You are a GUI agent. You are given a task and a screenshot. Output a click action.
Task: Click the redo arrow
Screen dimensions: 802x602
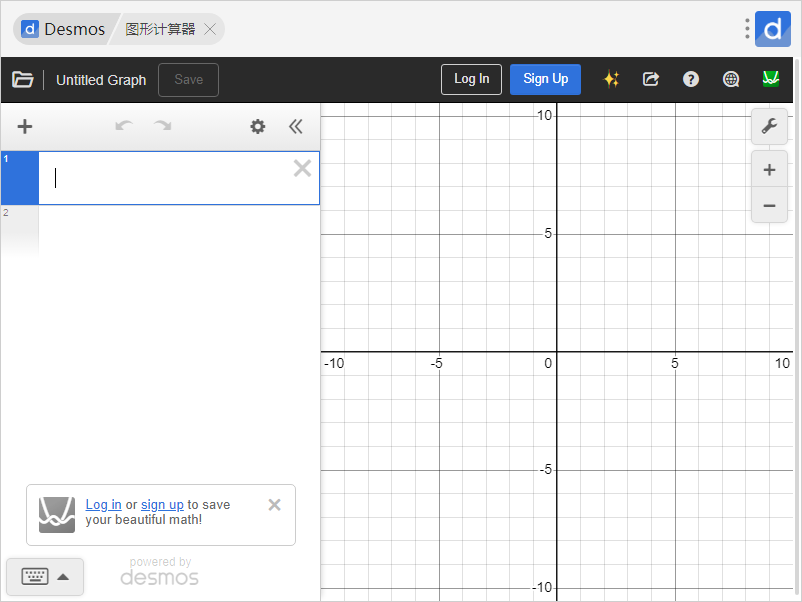point(162,126)
